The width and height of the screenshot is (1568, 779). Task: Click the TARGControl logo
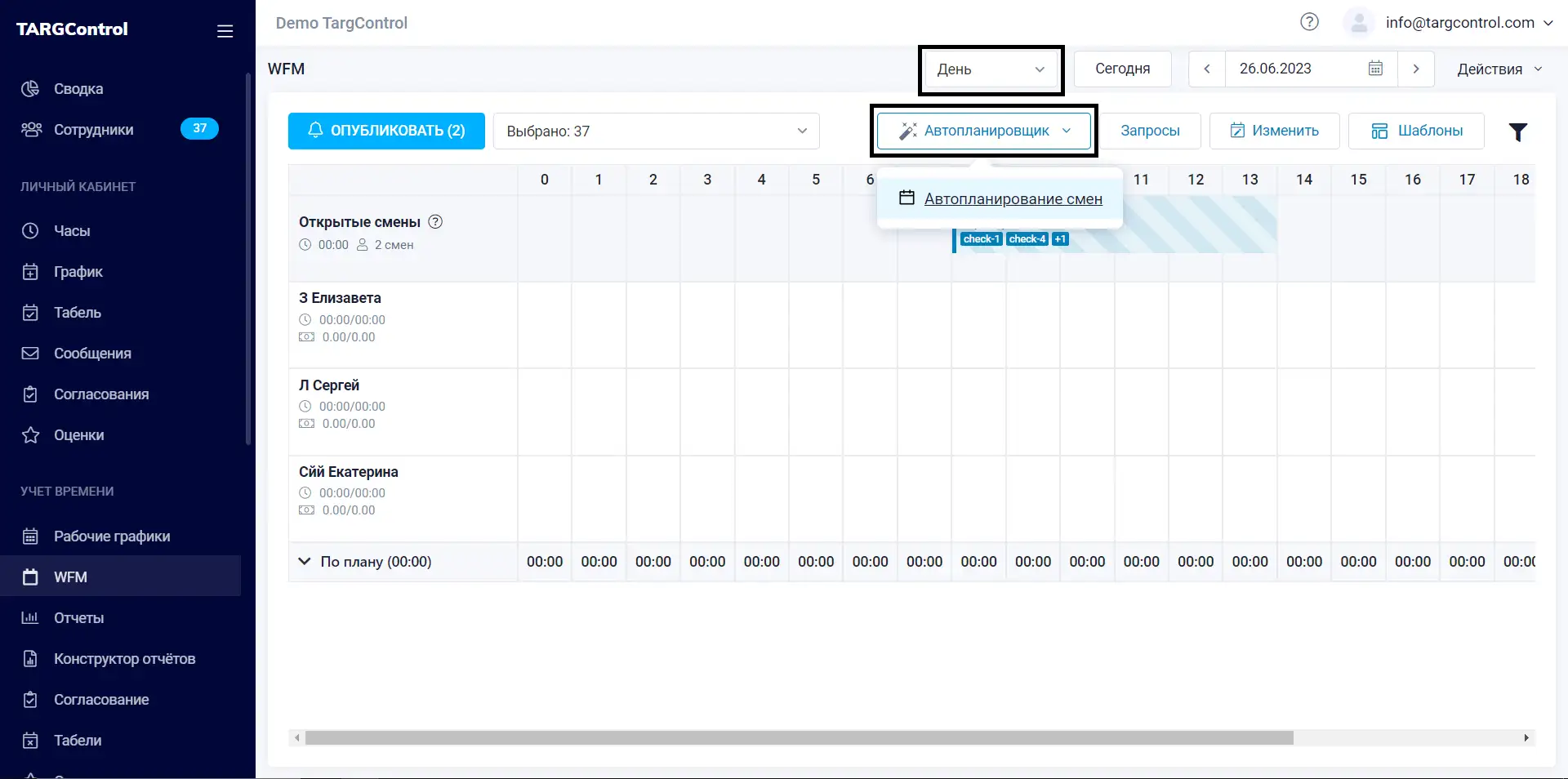[72, 29]
